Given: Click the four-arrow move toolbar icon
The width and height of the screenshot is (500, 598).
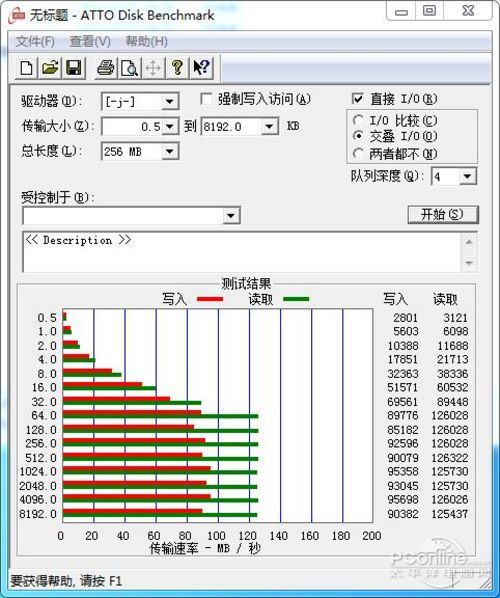Looking at the screenshot, I should pyautogui.click(x=153, y=68).
